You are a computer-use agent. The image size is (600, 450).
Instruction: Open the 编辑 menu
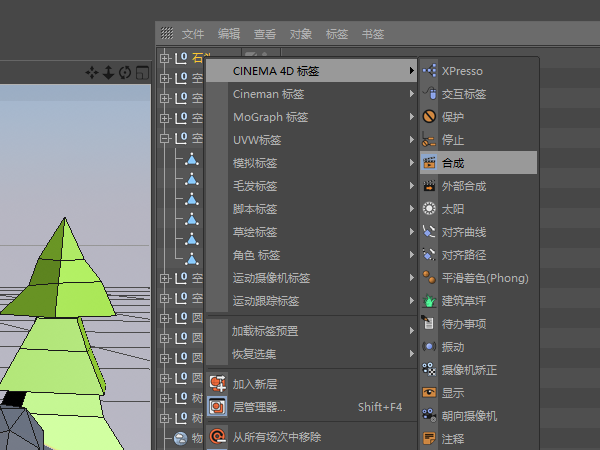[229, 34]
